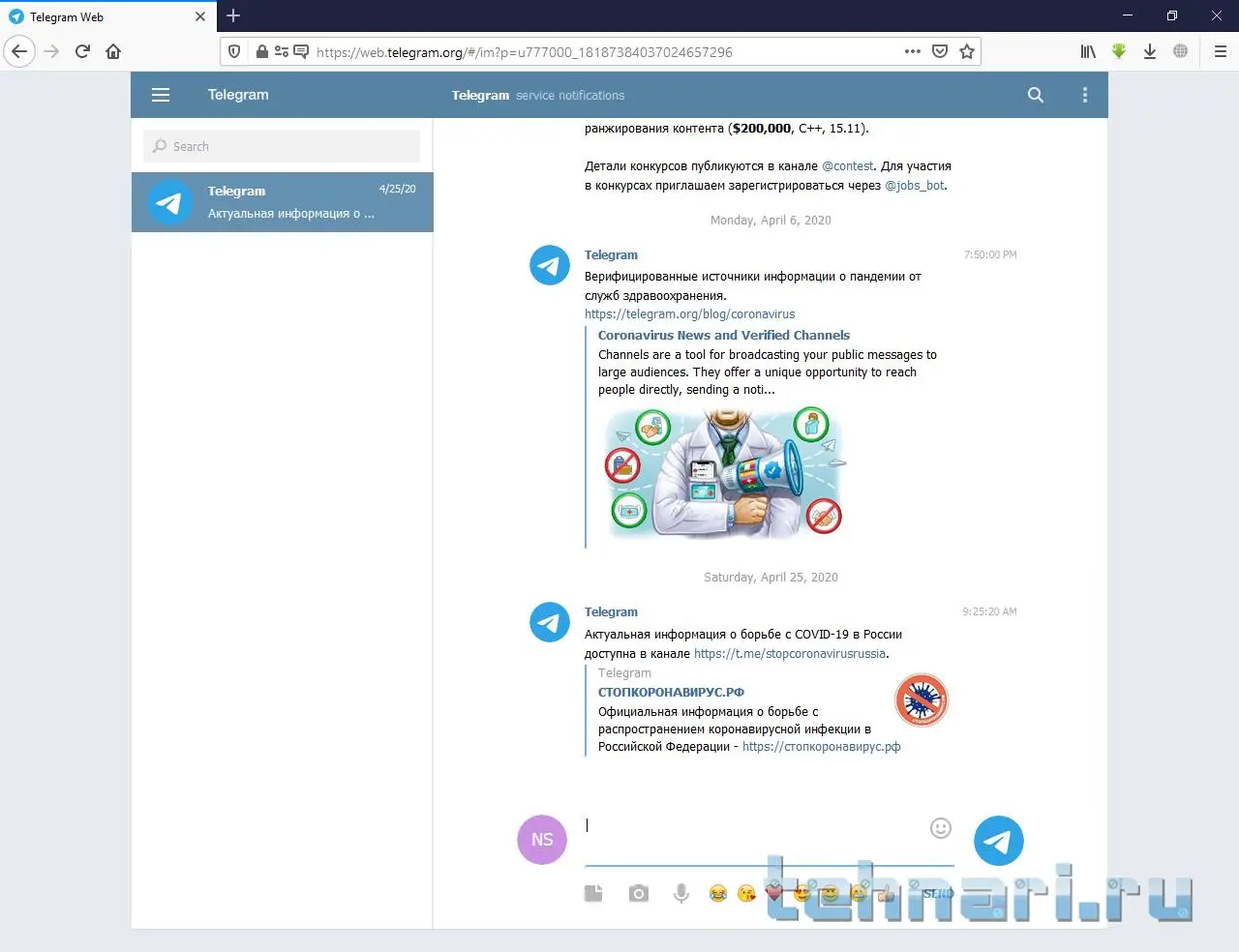Open the emoji picker smiley icon

point(940,828)
